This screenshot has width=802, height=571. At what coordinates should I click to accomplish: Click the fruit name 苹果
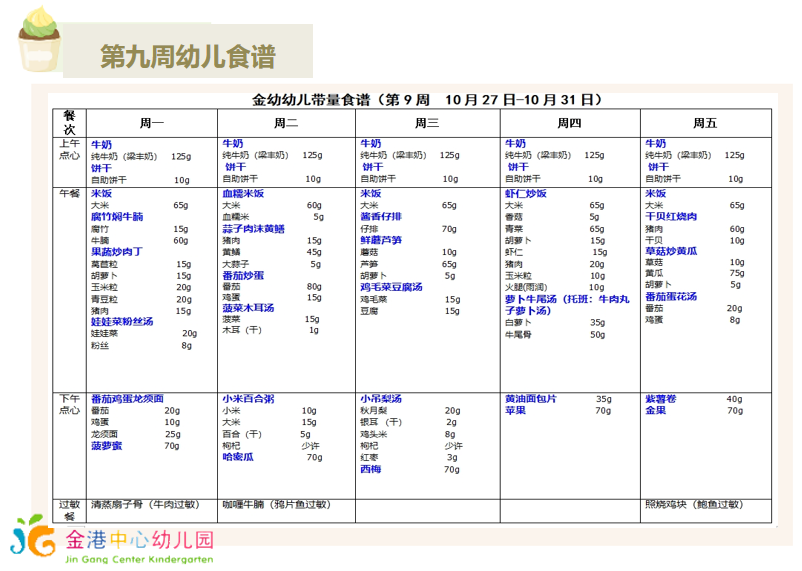(516, 410)
